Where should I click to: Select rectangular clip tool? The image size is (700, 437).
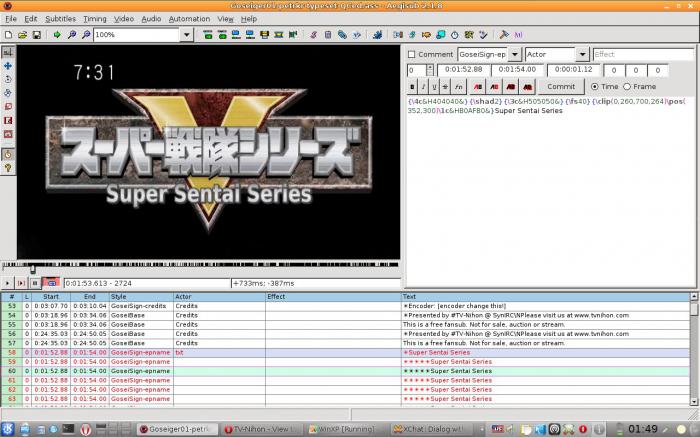click(x=8, y=120)
